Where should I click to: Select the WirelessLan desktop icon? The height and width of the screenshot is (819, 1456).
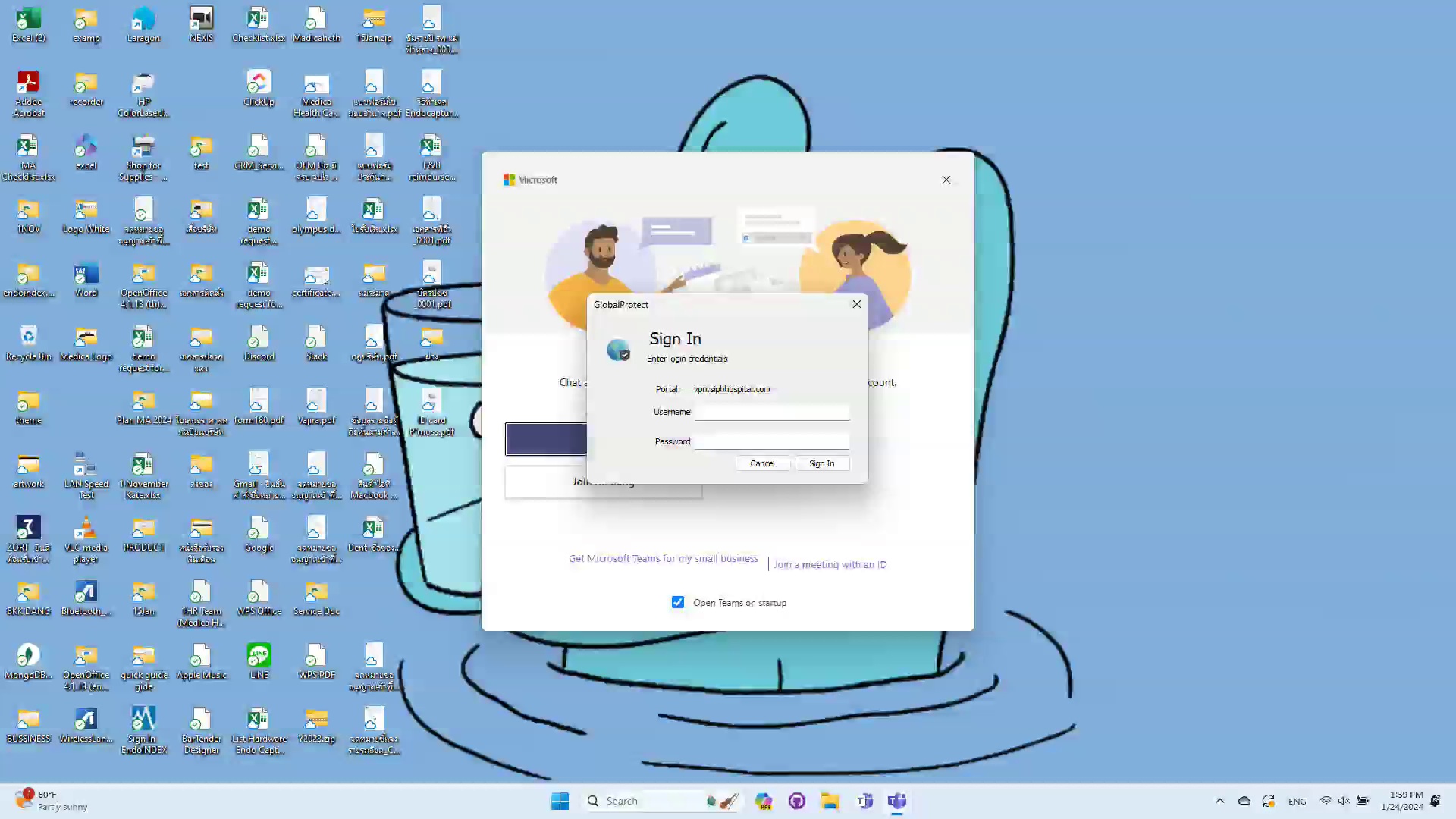[86, 726]
